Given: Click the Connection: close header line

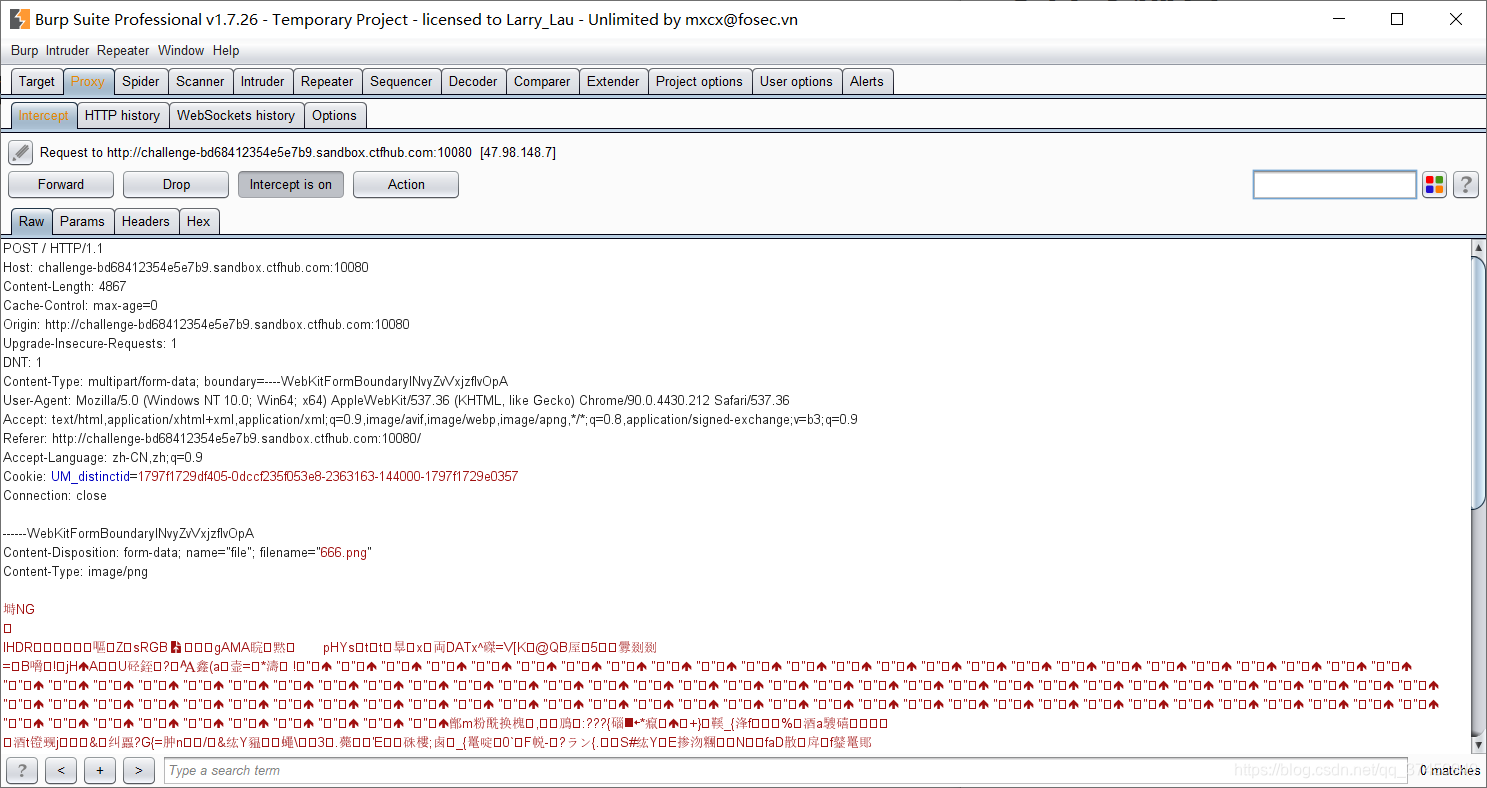Looking at the screenshot, I should coord(55,495).
